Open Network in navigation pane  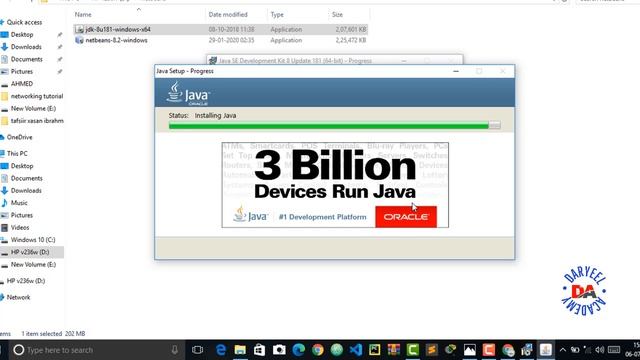18,297
